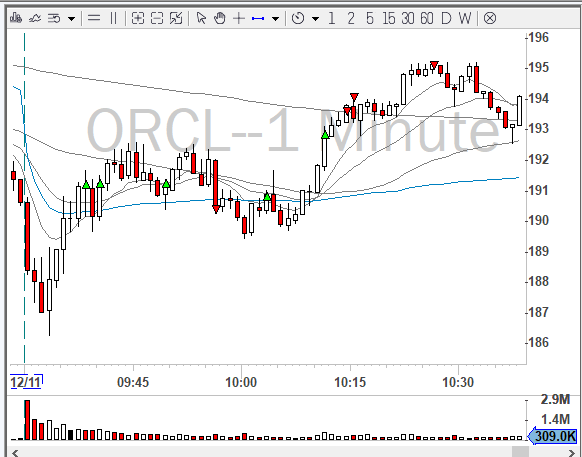Switch to the 30 minute interval
The height and width of the screenshot is (457, 582).
point(408,18)
